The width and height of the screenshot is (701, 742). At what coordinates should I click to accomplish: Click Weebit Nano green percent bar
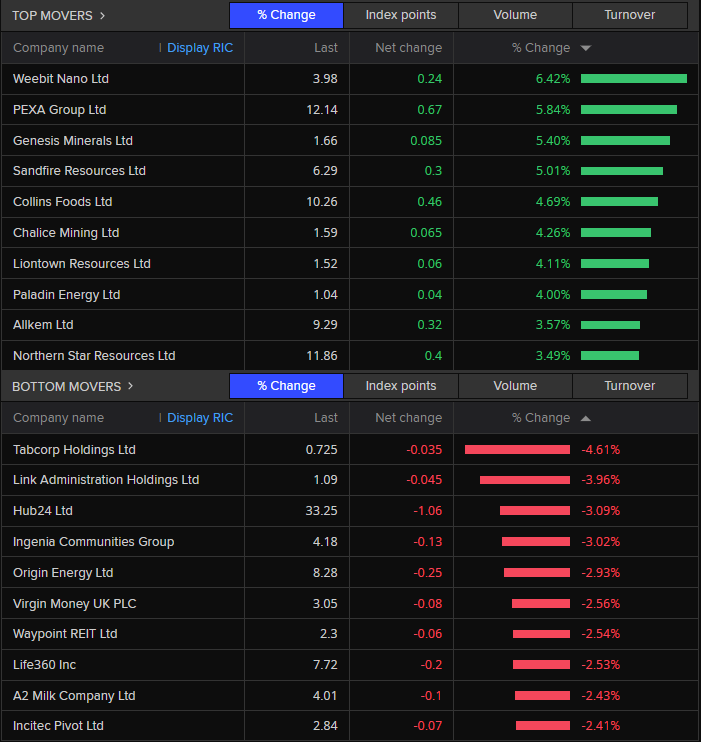634,79
